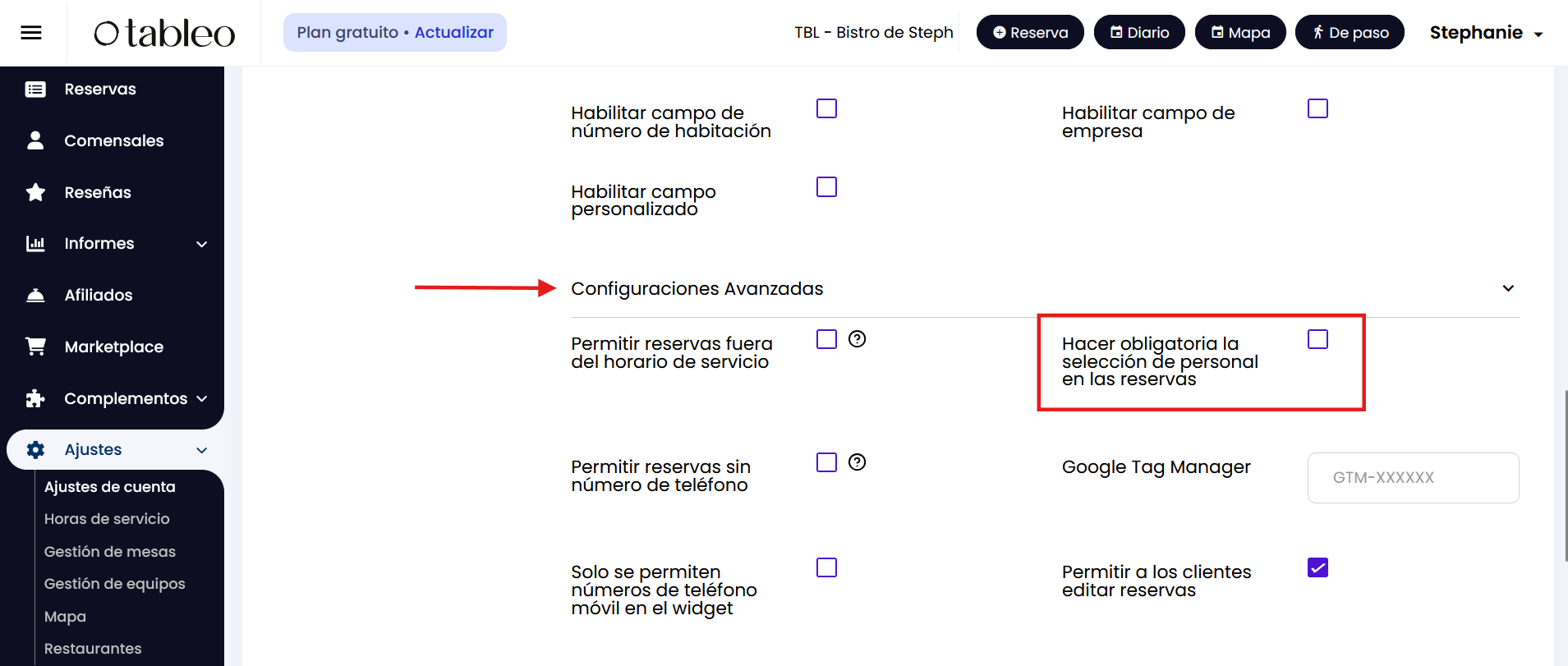The height and width of the screenshot is (666, 1568).
Task: Click the Marketplace cart icon
Action: pyautogui.click(x=35, y=347)
